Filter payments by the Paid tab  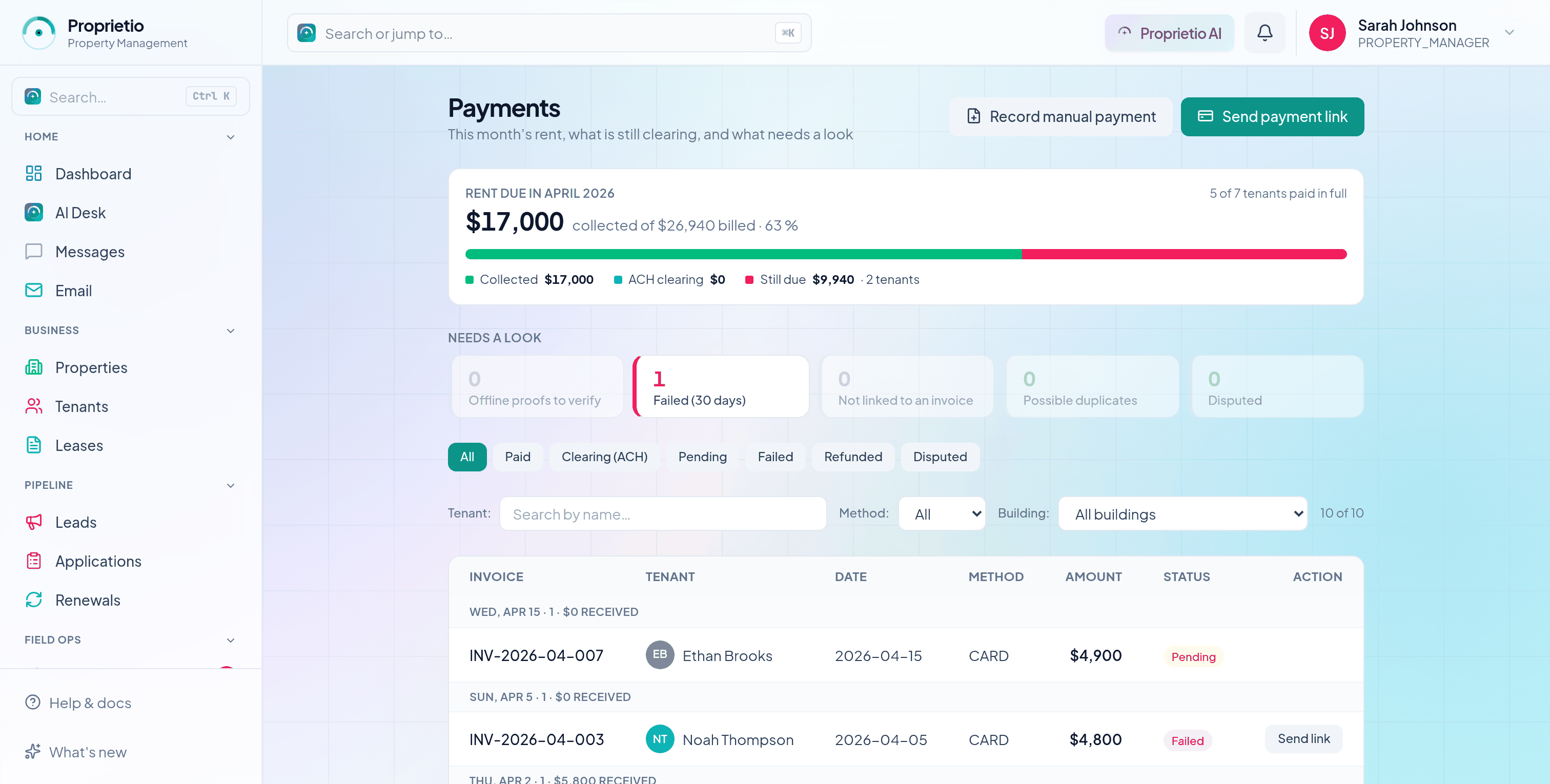pos(518,457)
